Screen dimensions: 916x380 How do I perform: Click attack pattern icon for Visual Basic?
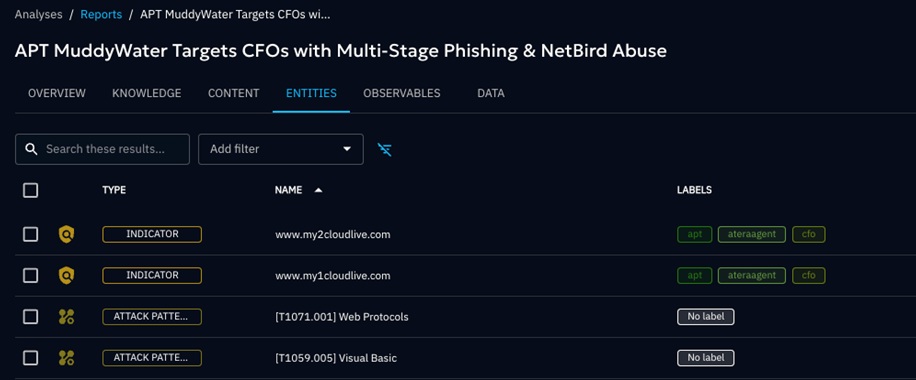pos(67,358)
